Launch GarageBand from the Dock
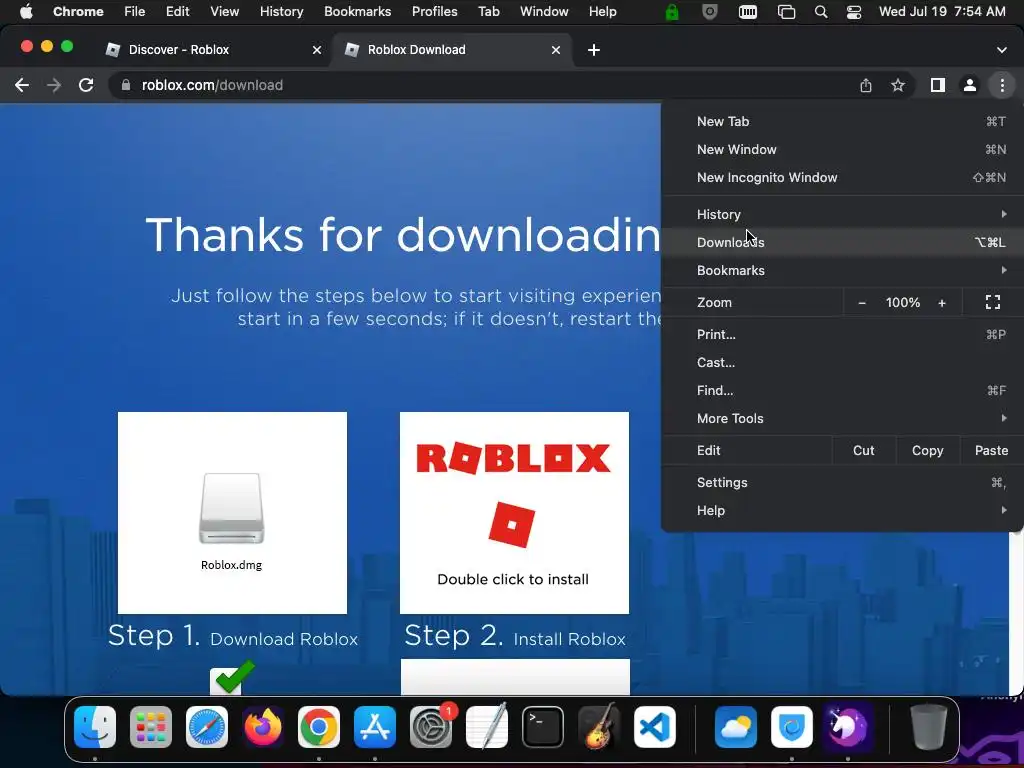The image size is (1024, 768). 599,727
